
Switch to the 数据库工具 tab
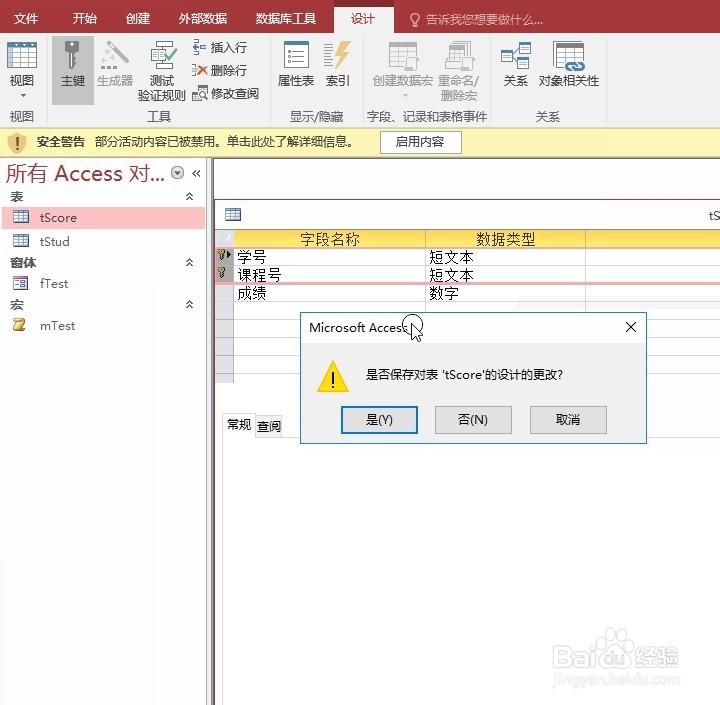pyautogui.click(x=285, y=19)
